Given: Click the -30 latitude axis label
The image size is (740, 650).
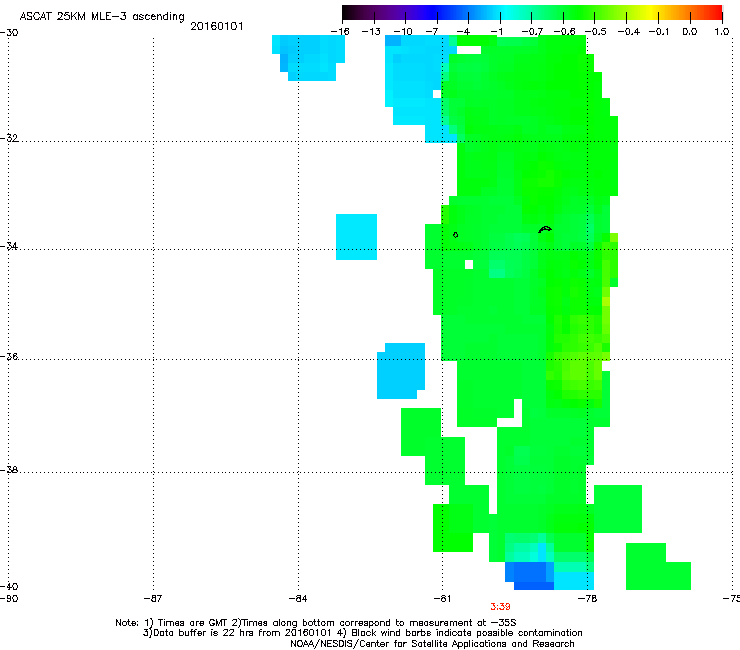Looking at the screenshot, I should pos(9,33).
